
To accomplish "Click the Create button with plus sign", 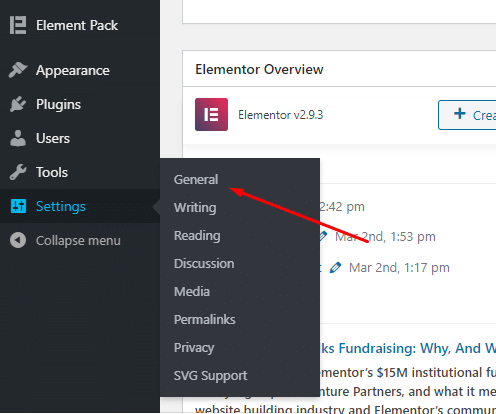I will [467, 115].
